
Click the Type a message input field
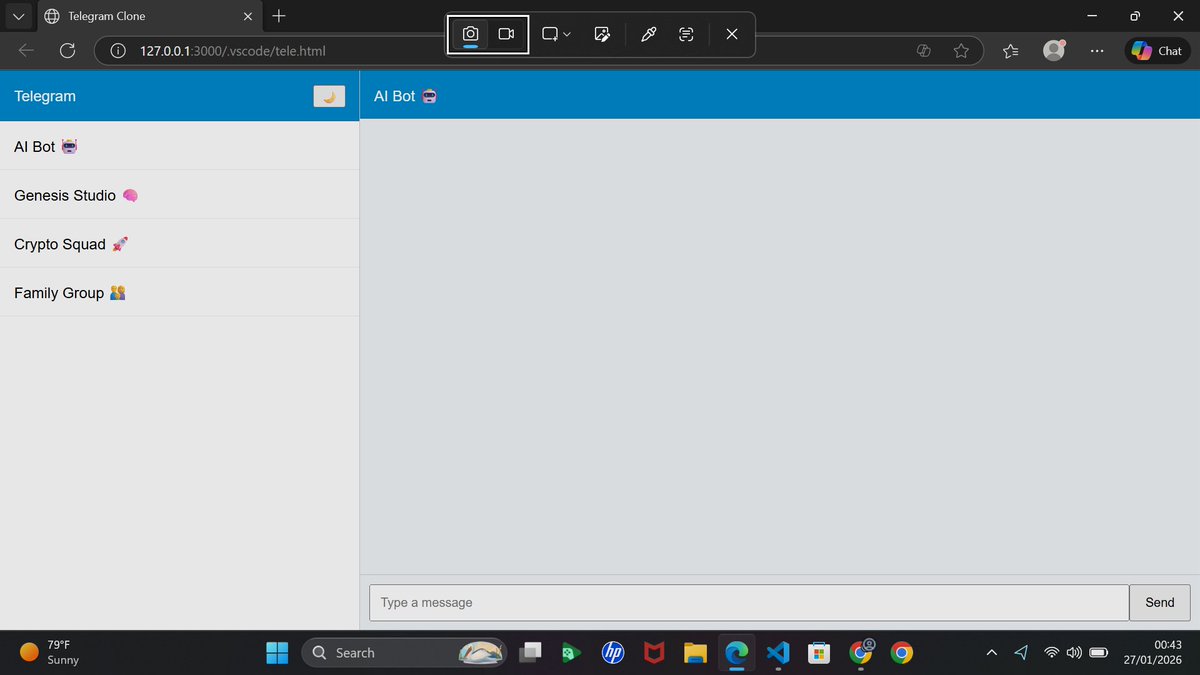point(749,602)
